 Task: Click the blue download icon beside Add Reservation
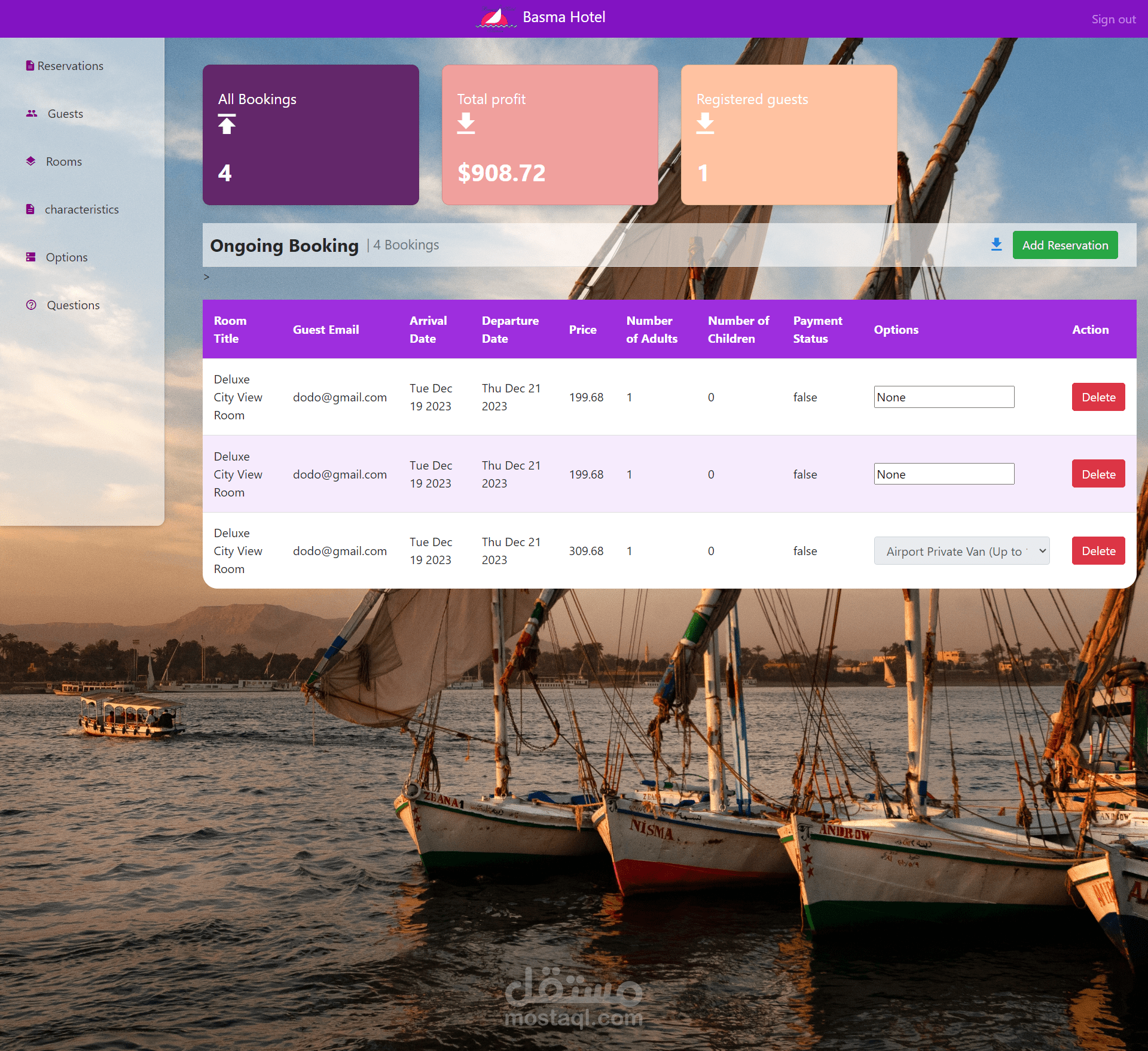tap(996, 245)
